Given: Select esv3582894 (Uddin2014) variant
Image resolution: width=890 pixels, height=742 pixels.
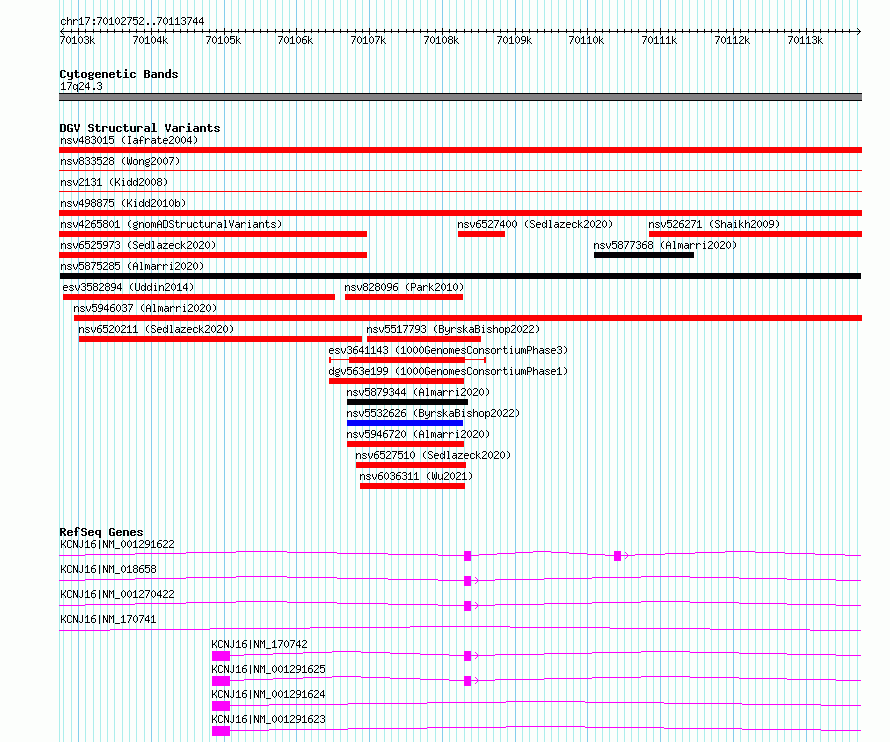Looking at the screenshot, I should point(128,287).
